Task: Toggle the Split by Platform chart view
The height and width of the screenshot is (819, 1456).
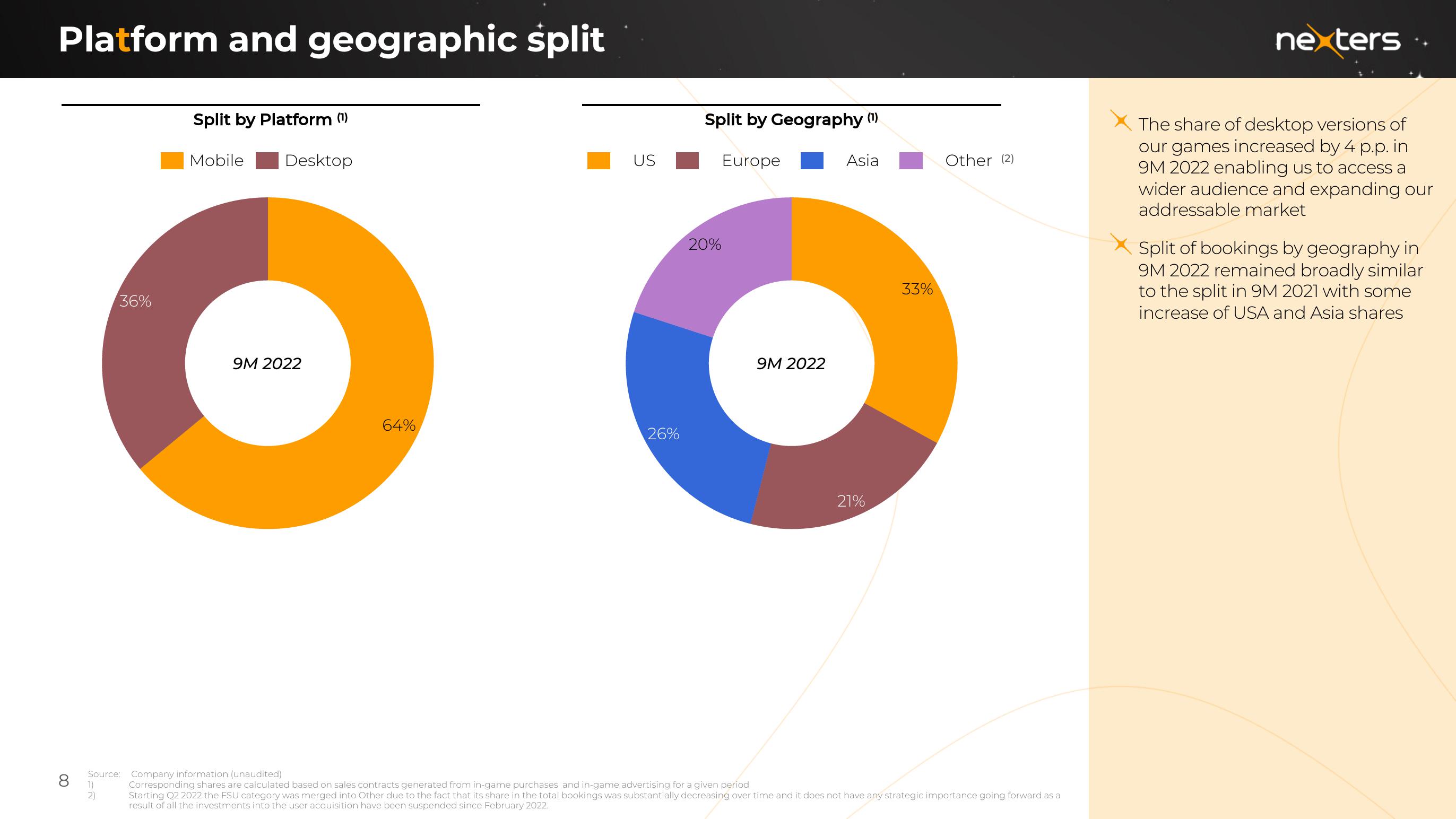Action: (259, 119)
